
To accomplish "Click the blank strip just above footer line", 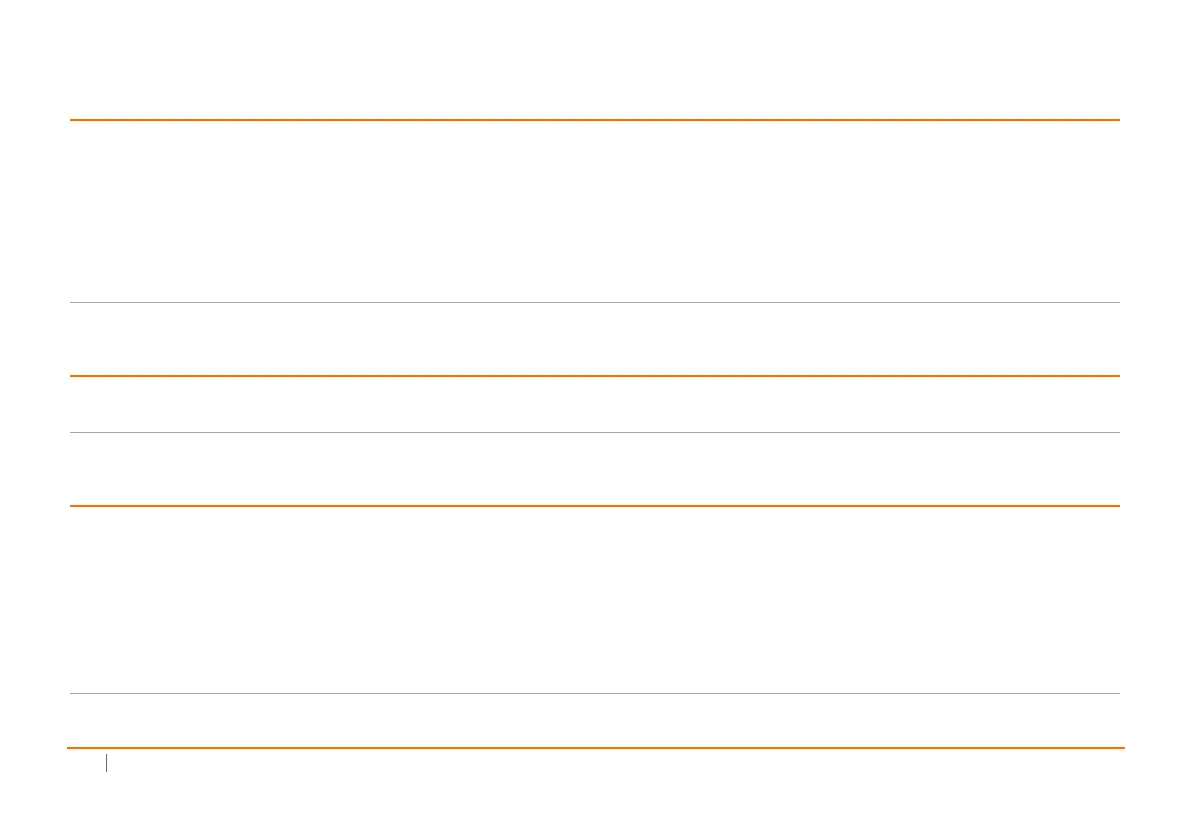I will click(x=594, y=721).
